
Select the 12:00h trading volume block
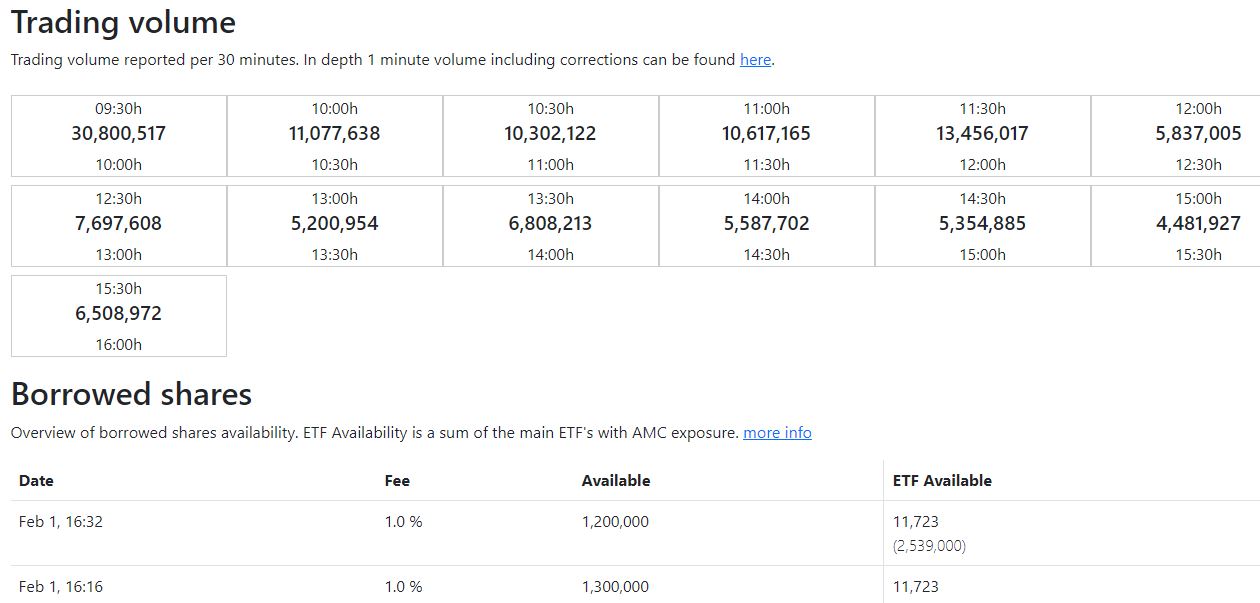click(1198, 133)
